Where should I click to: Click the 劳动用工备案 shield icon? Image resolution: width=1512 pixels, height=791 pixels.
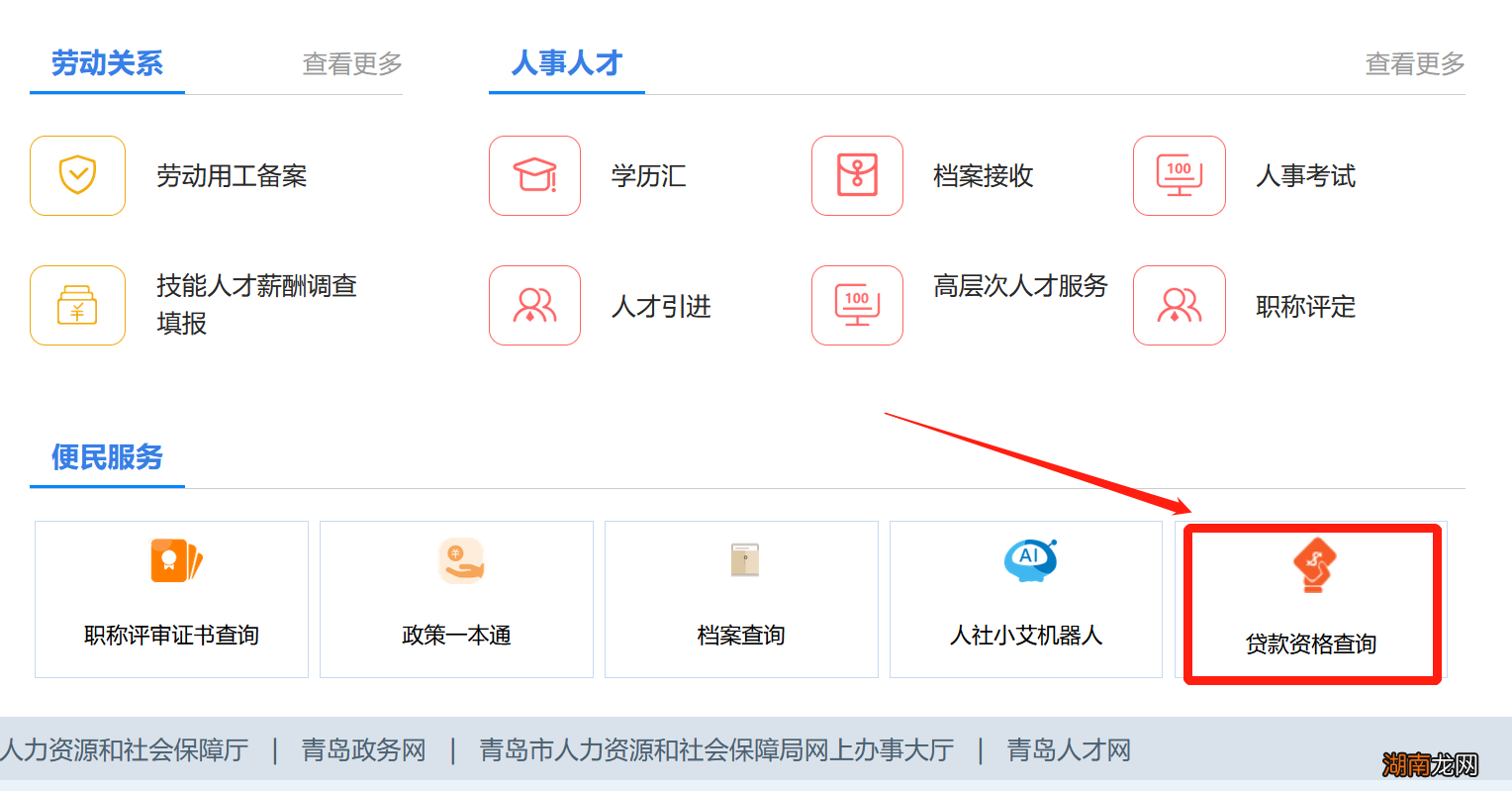77,176
